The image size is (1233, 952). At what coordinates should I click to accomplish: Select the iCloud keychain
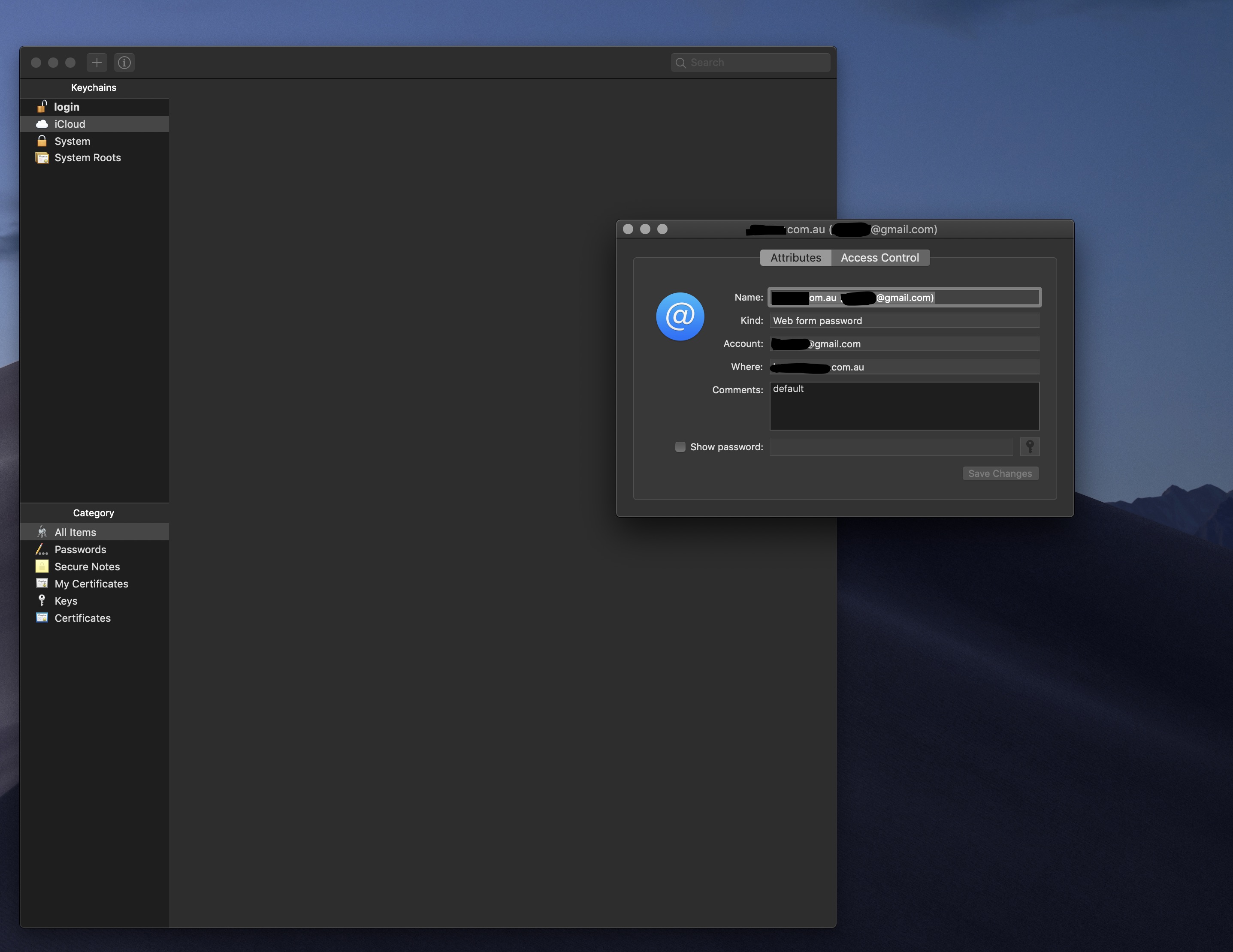(70, 124)
